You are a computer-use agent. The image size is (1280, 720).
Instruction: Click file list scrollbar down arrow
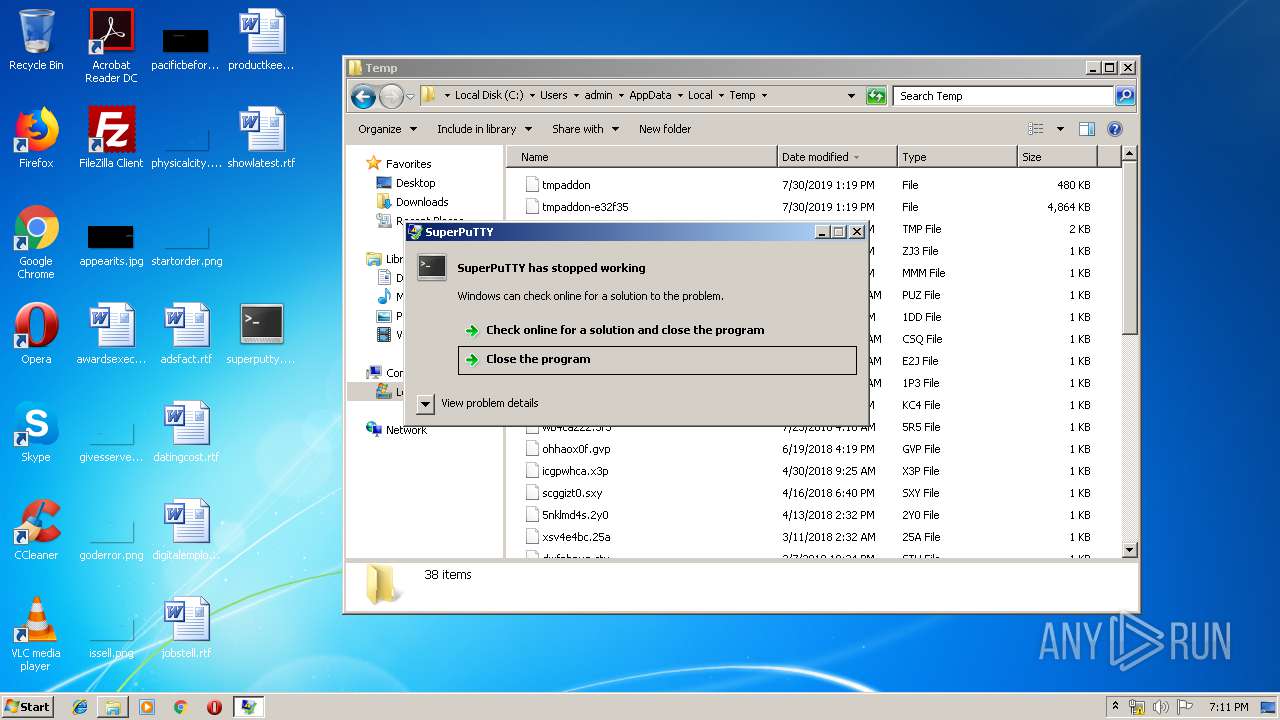pos(1130,549)
